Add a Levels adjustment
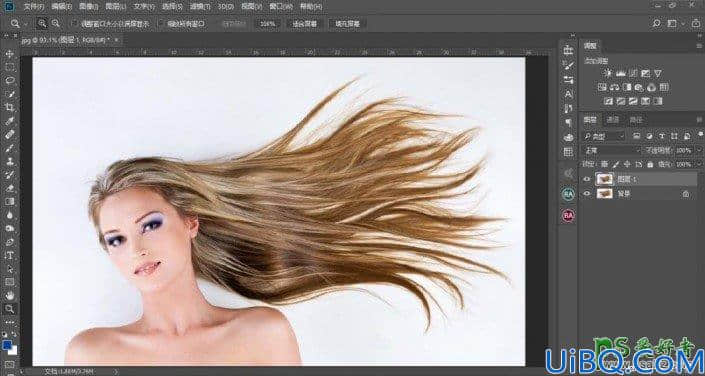Viewport: 705px width, 376px height. [x=621, y=73]
